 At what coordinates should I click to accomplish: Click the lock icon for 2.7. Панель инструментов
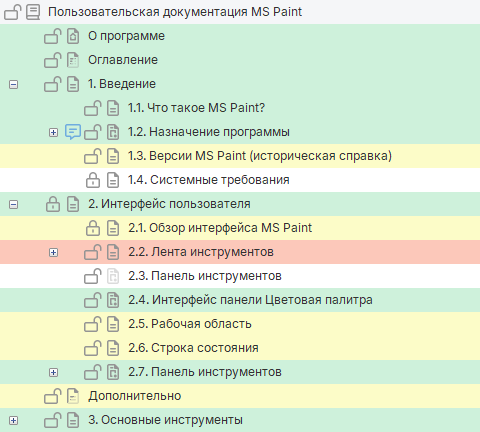93,372
